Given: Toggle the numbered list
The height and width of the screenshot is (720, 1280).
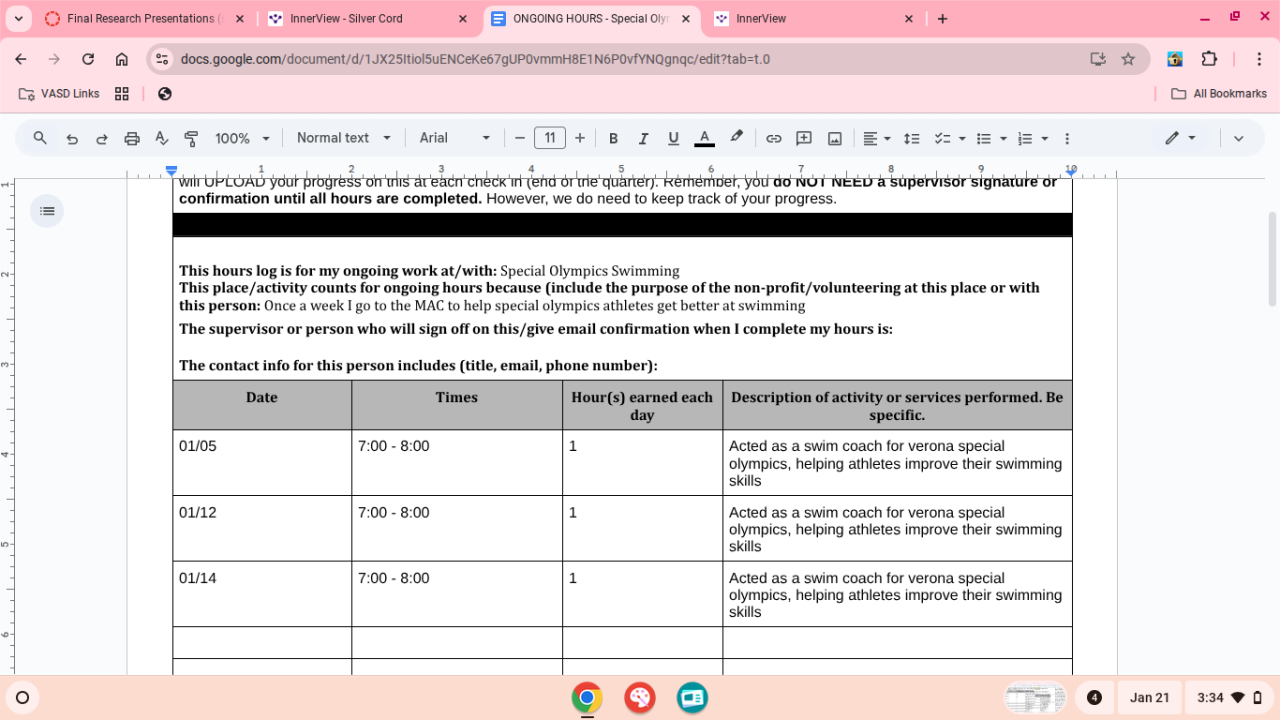Looking at the screenshot, I should point(1024,138).
